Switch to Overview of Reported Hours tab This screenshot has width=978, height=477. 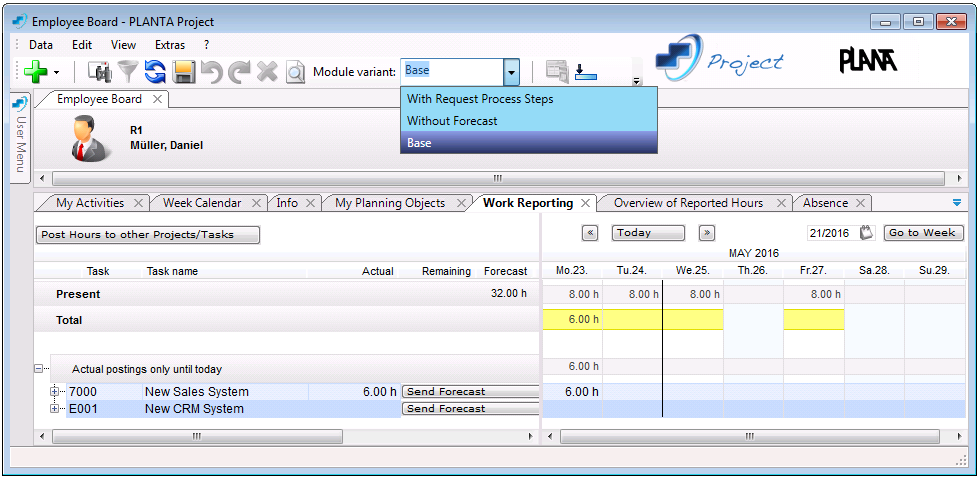pyautogui.click(x=688, y=203)
